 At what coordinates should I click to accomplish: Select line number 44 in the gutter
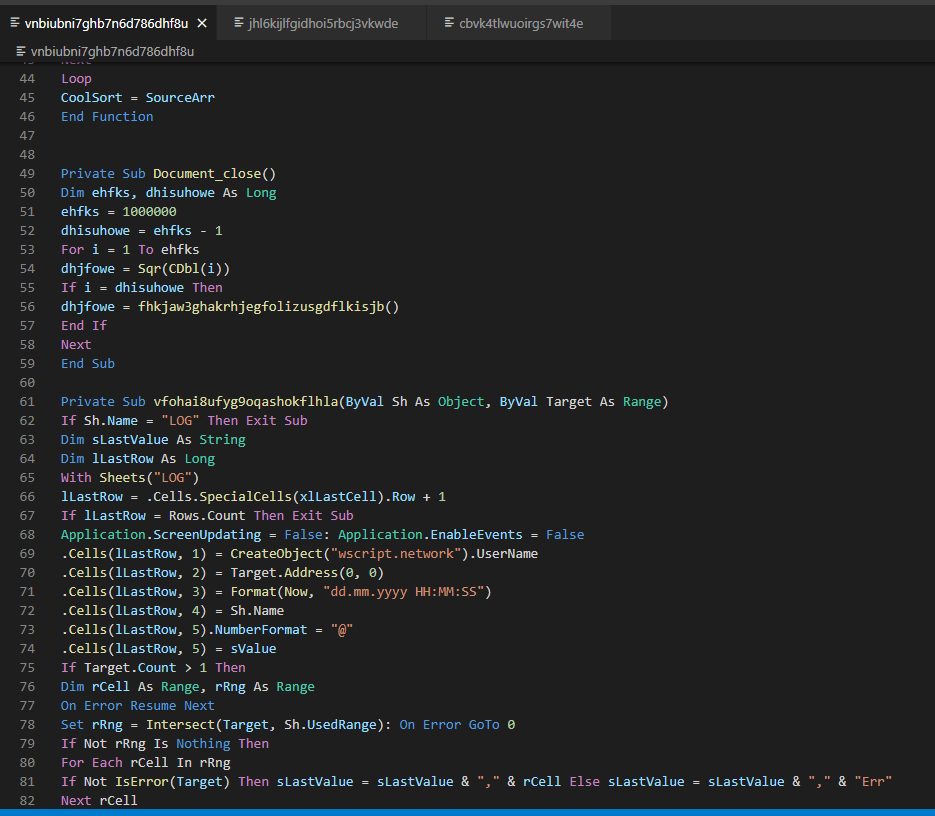pos(27,79)
